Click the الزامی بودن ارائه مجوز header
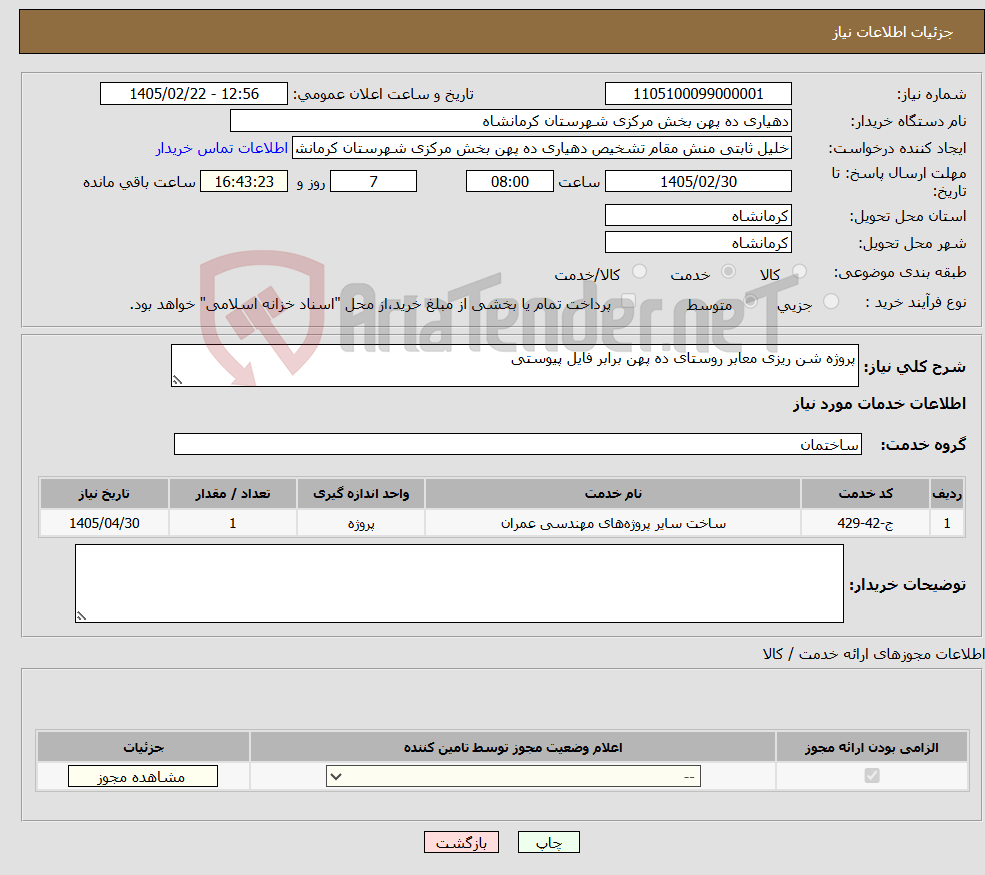The width and height of the screenshot is (985, 875). (871, 747)
